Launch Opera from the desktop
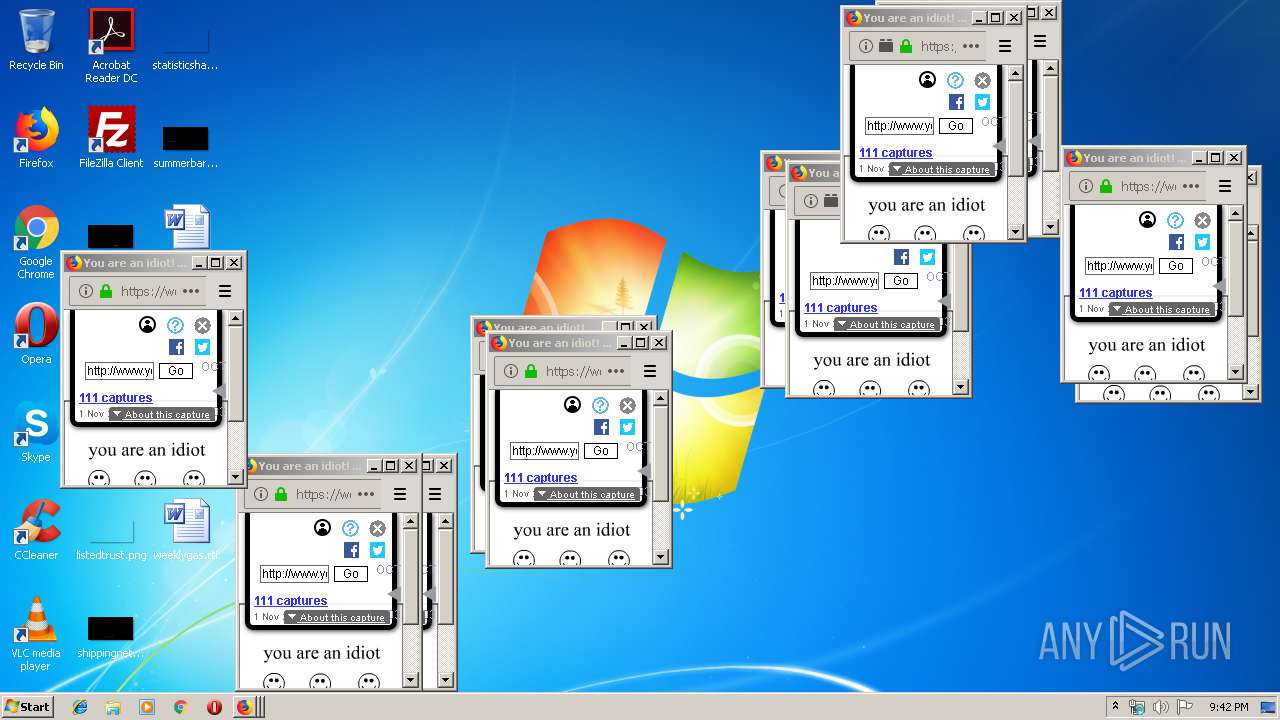The width and height of the screenshot is (1280, 720). click(x=36, y=334)
